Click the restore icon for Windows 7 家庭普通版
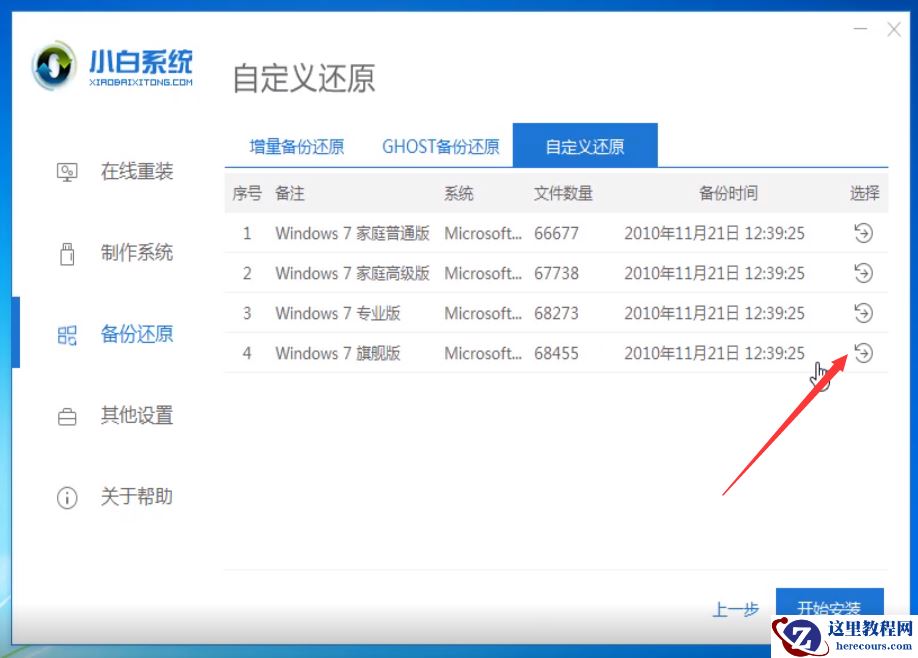The image size is (918, 658). (x=863, y=233)
